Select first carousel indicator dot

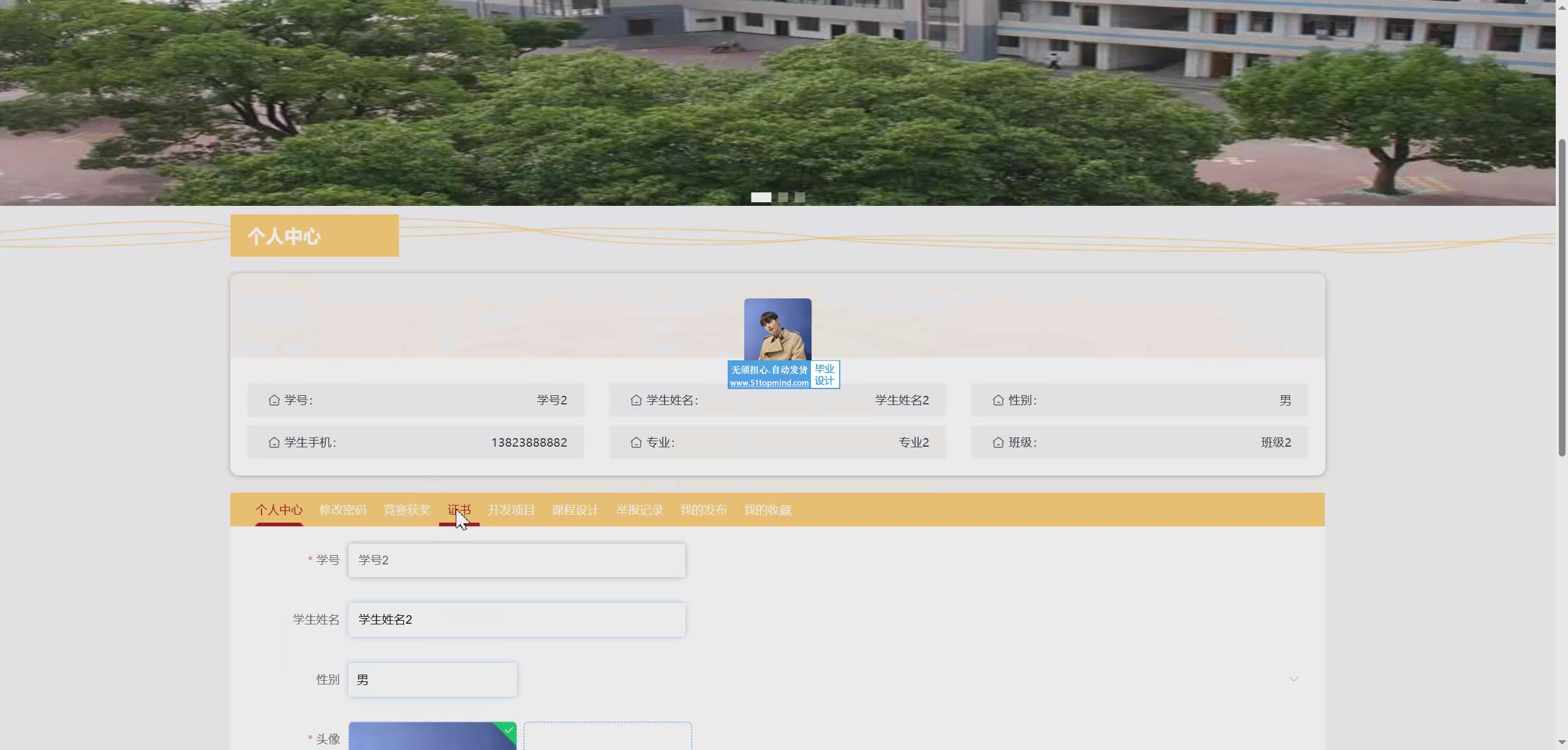761,197
